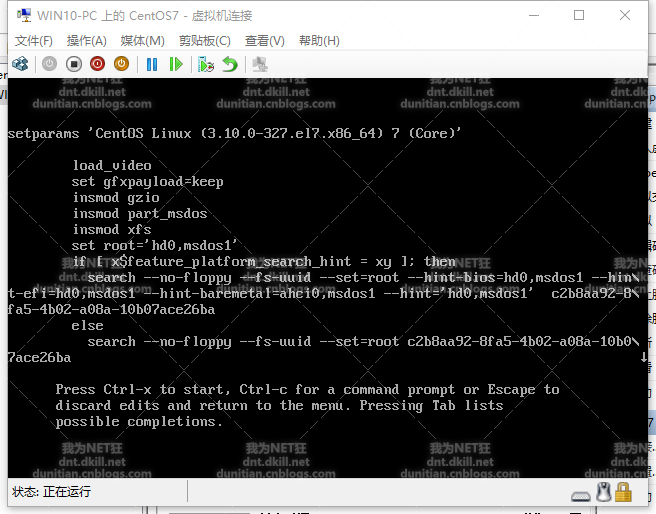Open the 文件(F) menu
This screenshot has height=514, width=656.
(34, 41)
